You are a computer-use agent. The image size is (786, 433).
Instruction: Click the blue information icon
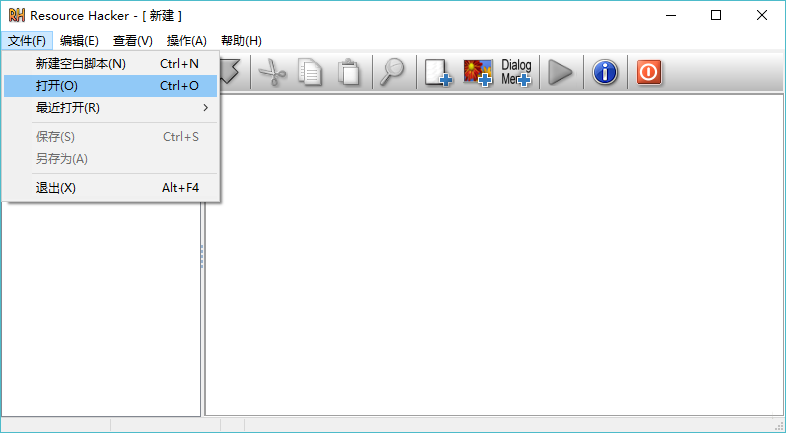coord(605,73)
